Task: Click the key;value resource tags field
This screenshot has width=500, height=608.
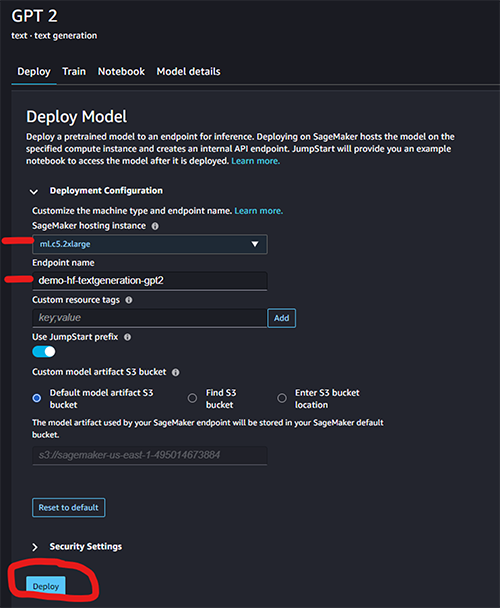Action: [x=150, y=318]
